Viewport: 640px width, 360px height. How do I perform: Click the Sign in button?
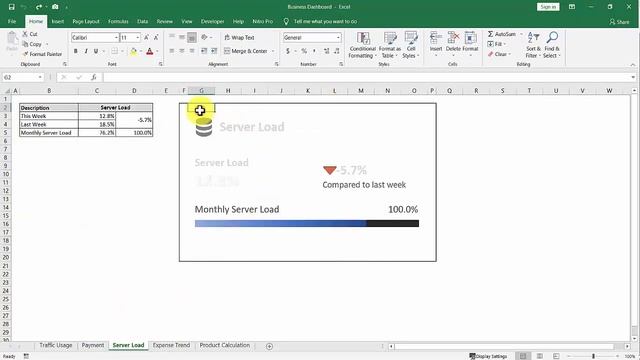[548, 7]
